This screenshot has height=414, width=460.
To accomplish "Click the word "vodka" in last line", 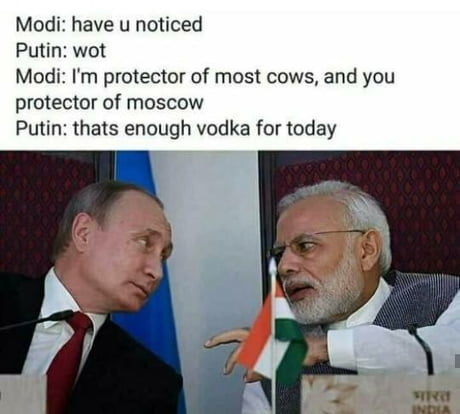I will click(x=224, y=128).
